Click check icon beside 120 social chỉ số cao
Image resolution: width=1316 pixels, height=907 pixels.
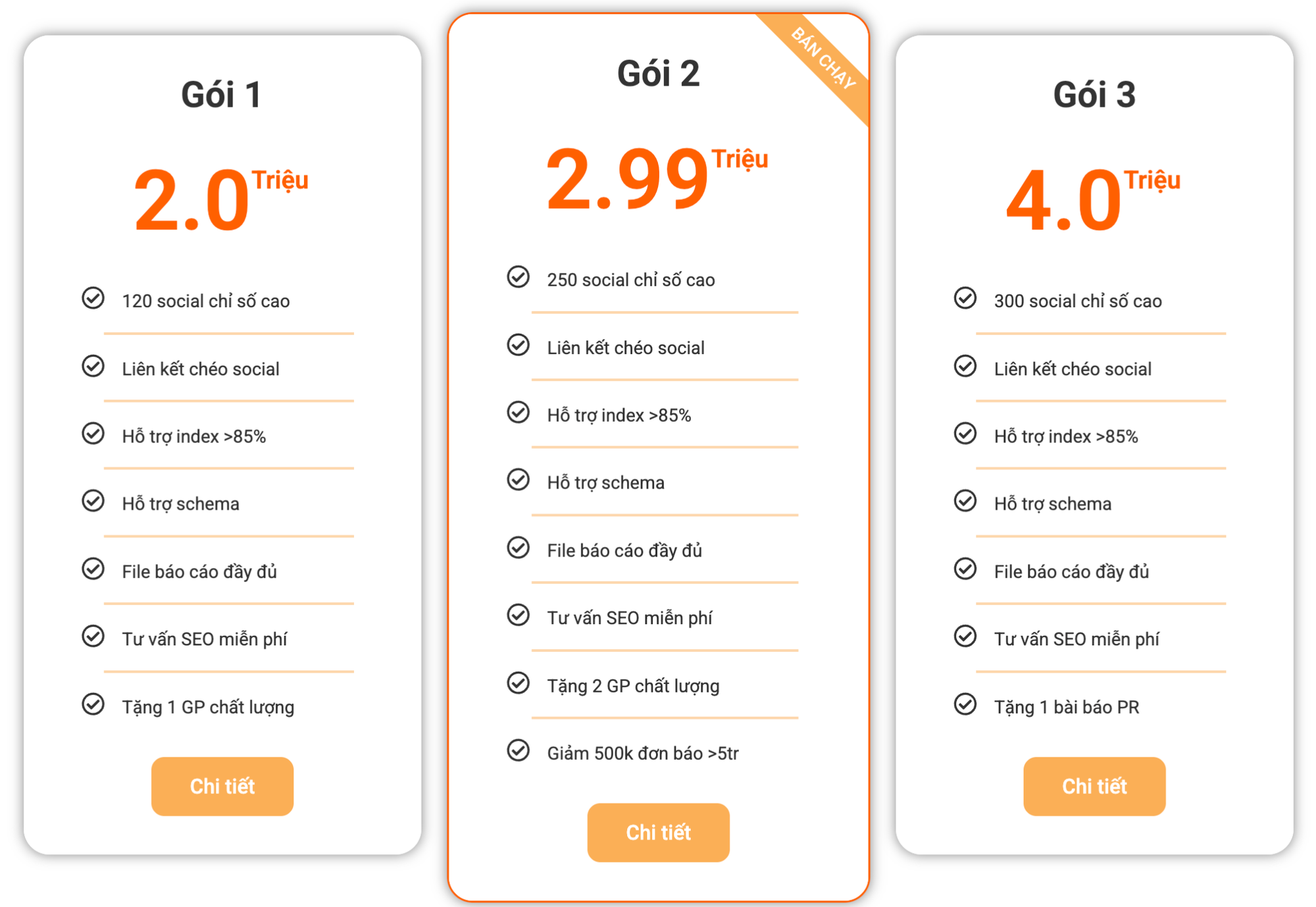[93, 298]
